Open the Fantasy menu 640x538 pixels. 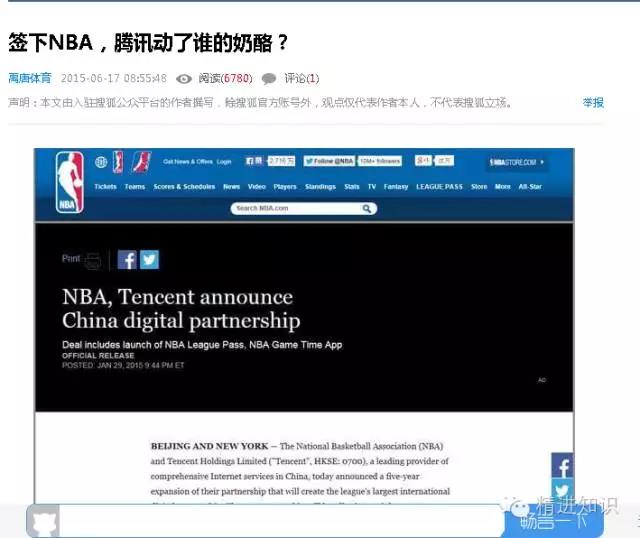[x=396, y=187]
